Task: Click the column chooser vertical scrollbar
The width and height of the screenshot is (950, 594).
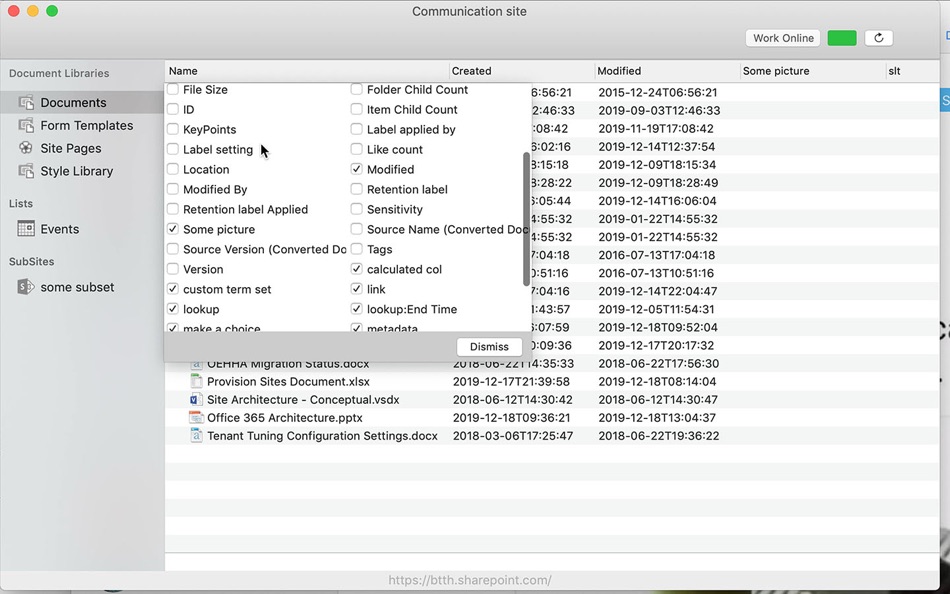Action: [x=526, y=218]
